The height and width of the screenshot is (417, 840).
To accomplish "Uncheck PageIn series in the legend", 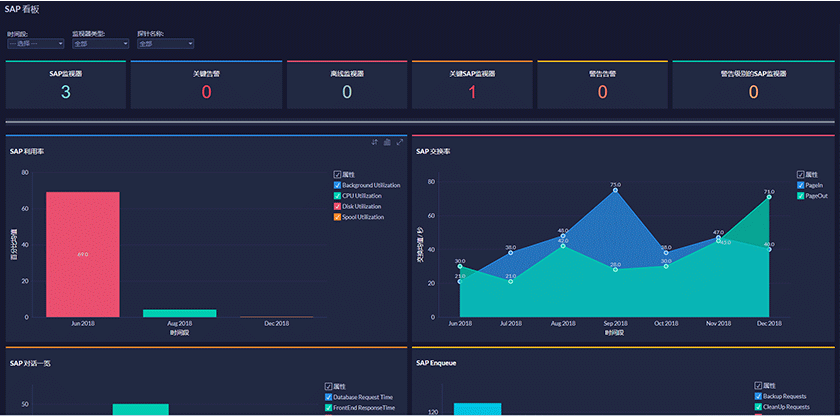I will [x=800, y=185].
